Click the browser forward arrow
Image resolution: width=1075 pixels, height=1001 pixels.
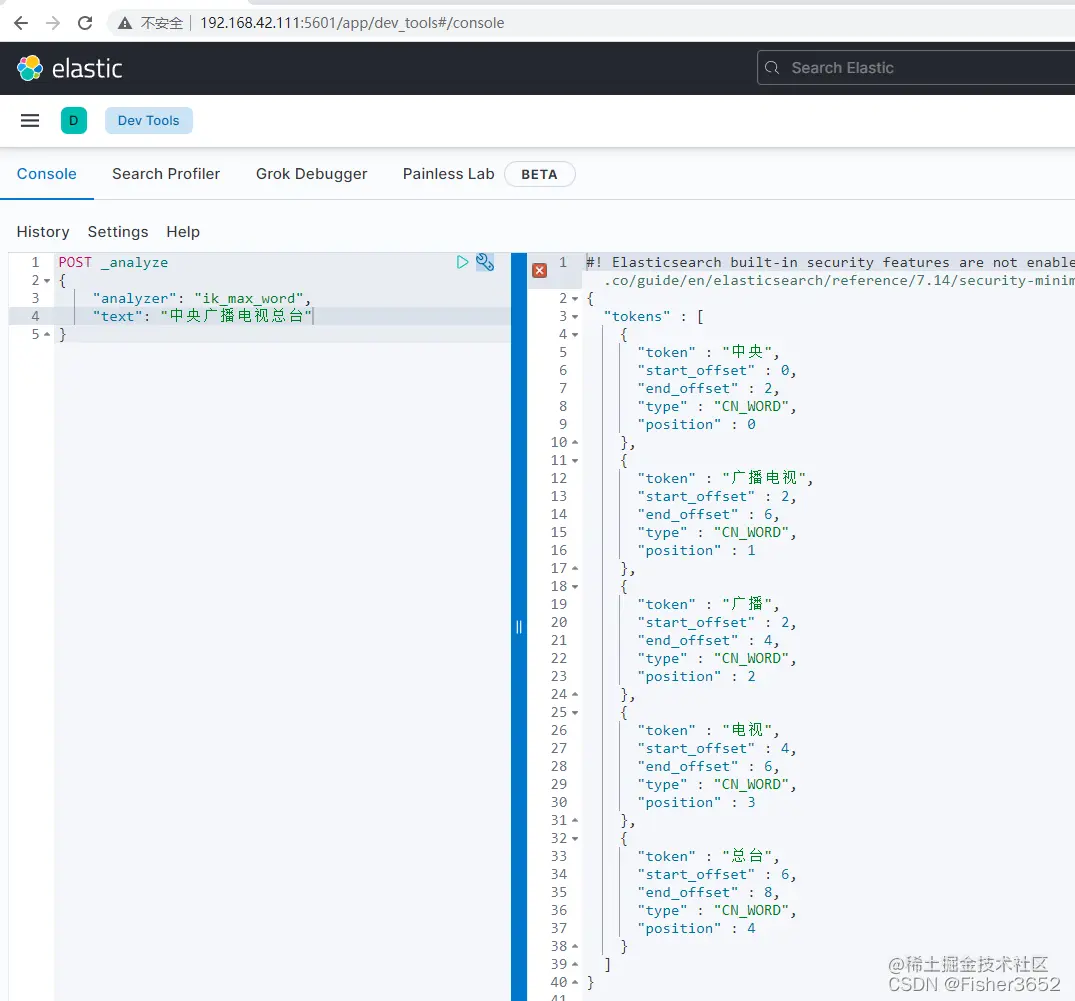(x=53, y=23)
